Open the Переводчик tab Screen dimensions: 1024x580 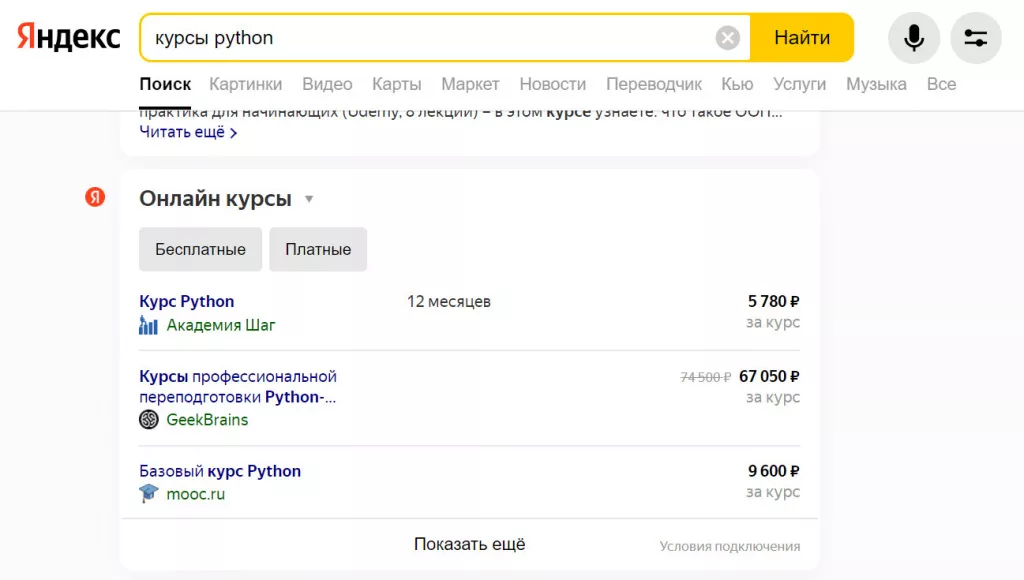coord(654,84)
